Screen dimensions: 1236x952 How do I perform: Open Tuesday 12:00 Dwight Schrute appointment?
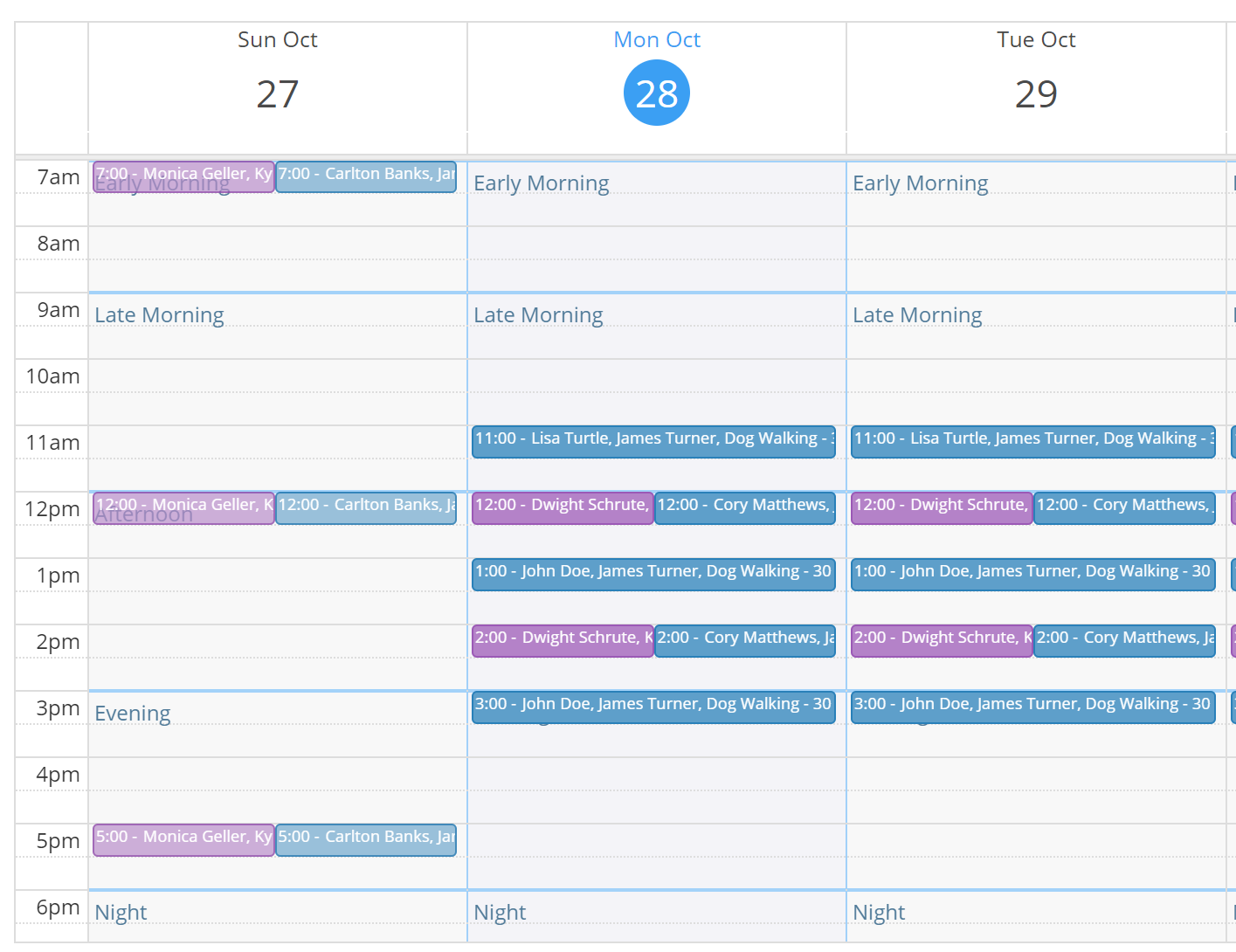click(942, 508)
